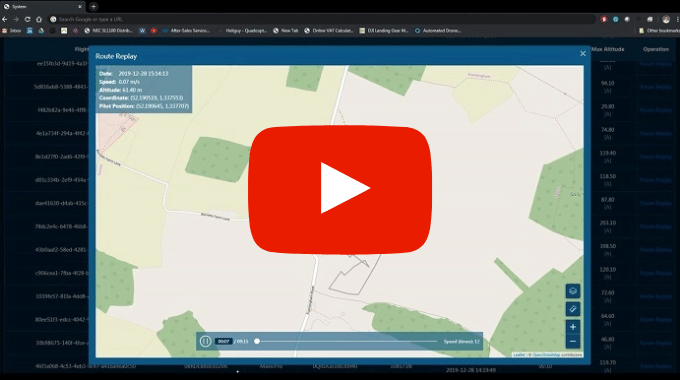Click the 00:07 current time field
680x380 pixels.
(x=224, y=341)
